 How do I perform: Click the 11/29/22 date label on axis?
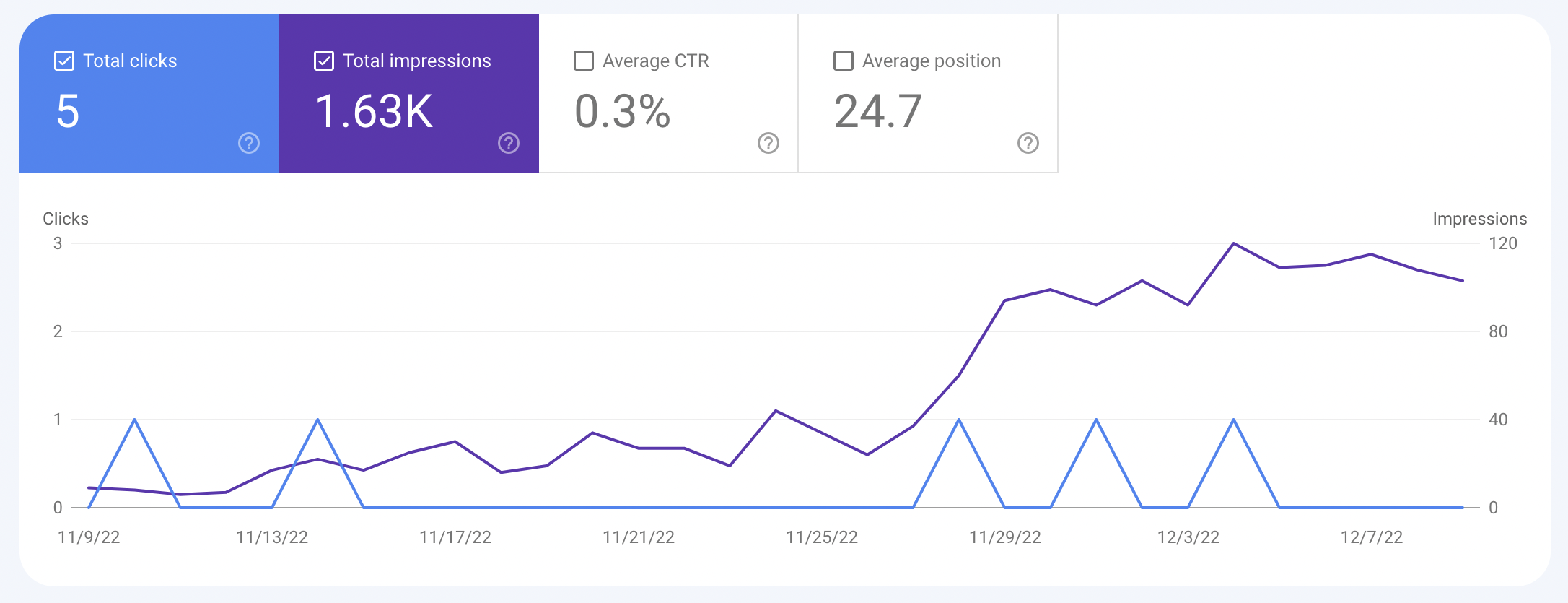(x=1005, y=537)
